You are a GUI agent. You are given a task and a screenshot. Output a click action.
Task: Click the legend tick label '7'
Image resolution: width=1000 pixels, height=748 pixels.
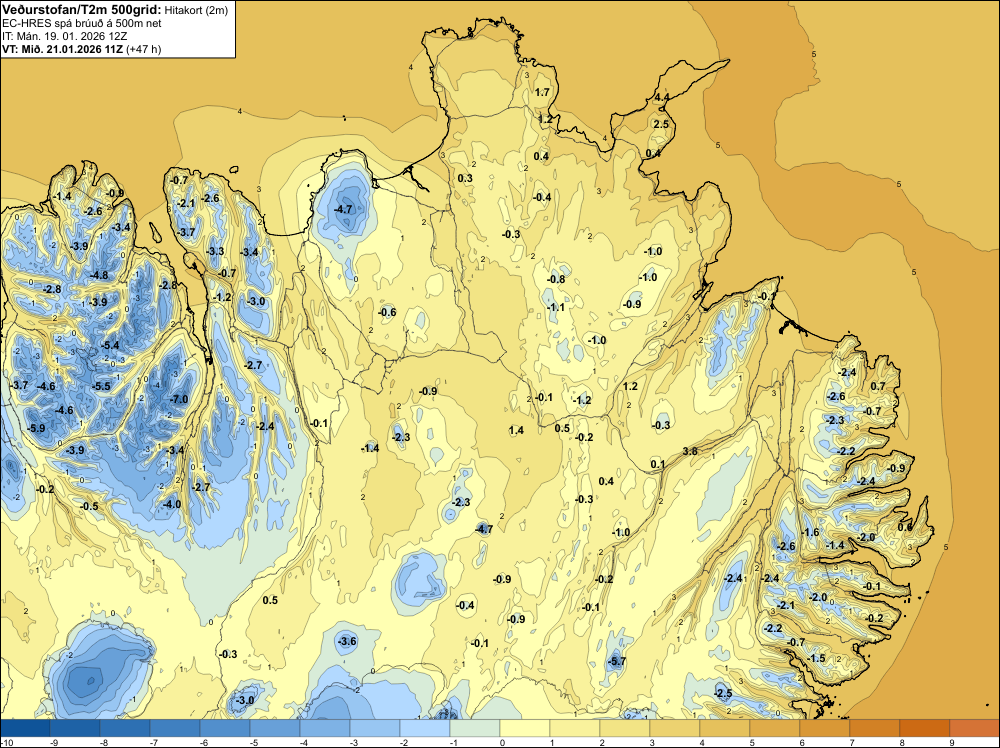coord(852,742)
